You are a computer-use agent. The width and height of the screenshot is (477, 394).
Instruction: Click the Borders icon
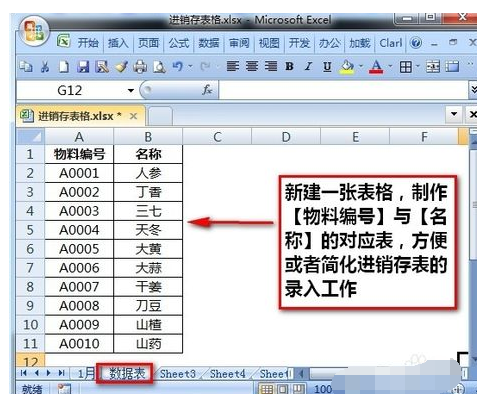[x=405, y=67]
